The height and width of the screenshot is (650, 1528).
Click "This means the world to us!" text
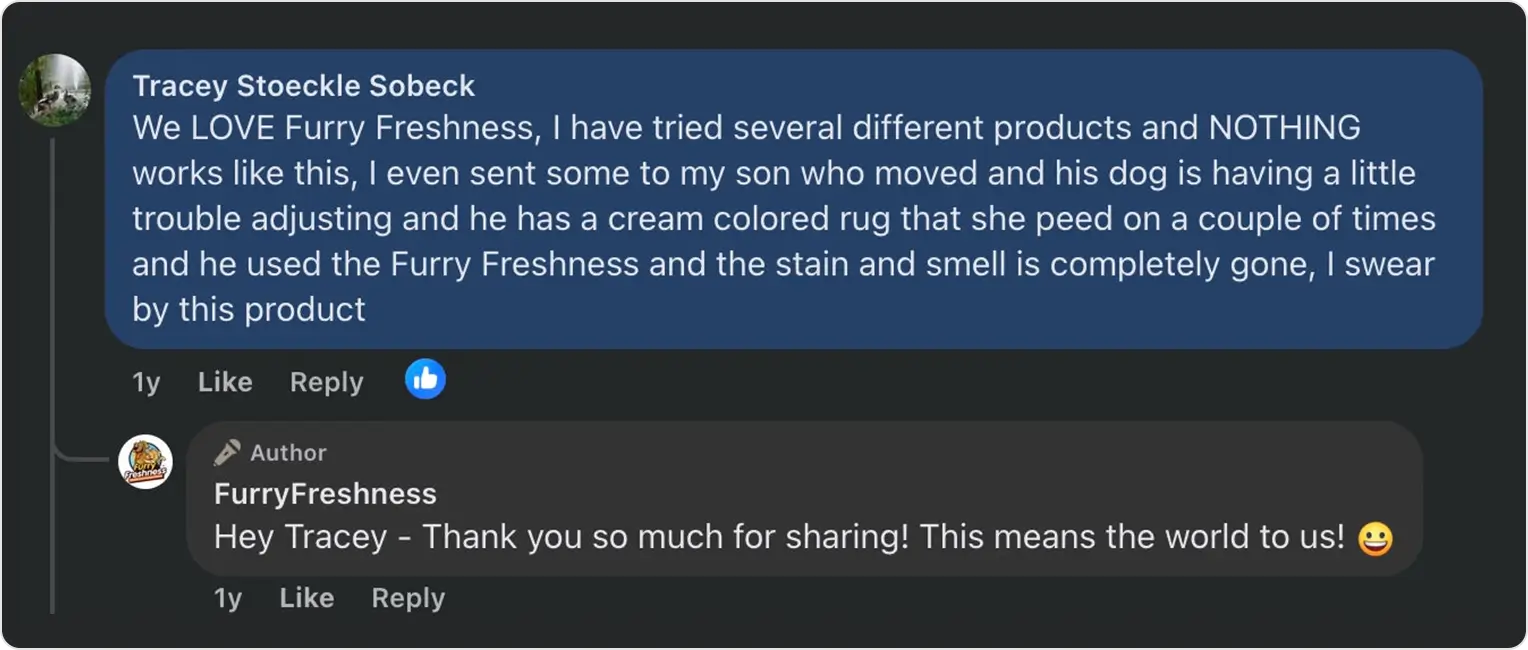(x=1132, y=537)
